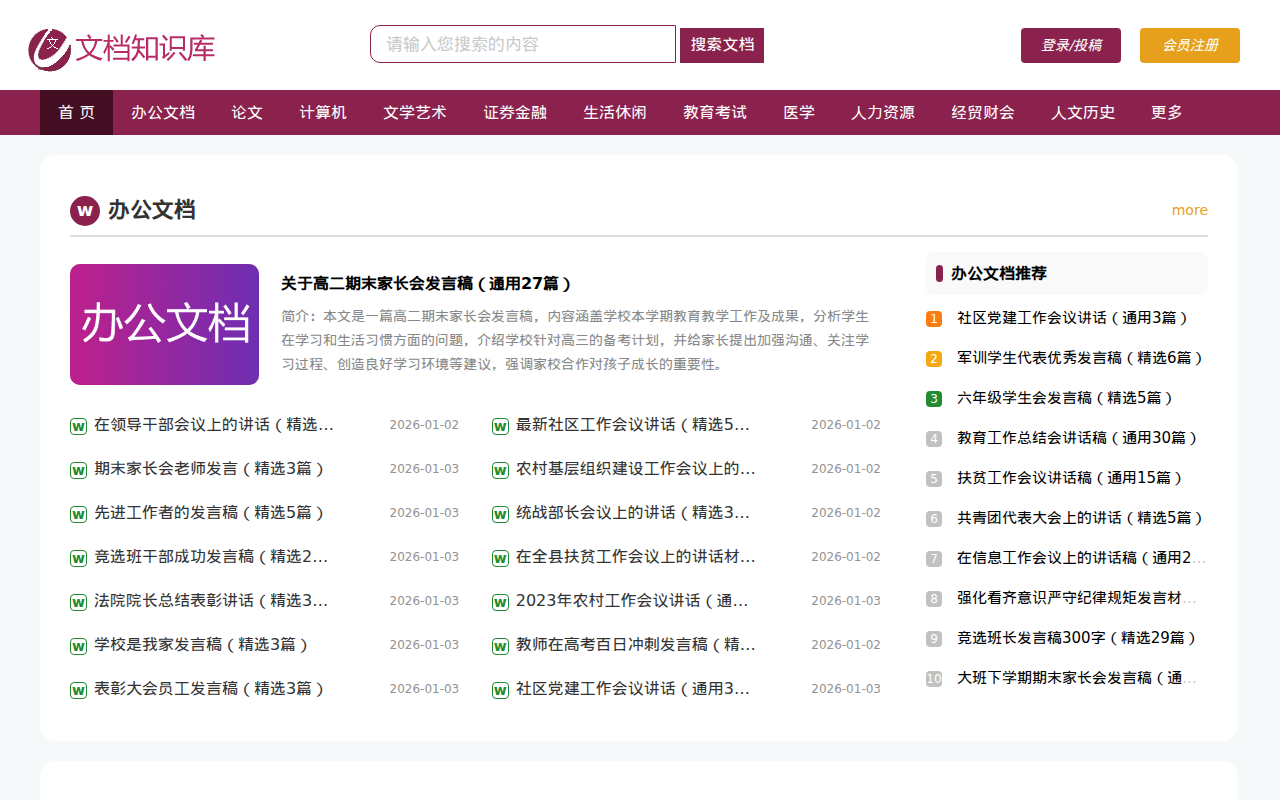This screenshot has width=1280, height=800.
Task: Open 会员注册 registration page
Action: coord(1189,45)
